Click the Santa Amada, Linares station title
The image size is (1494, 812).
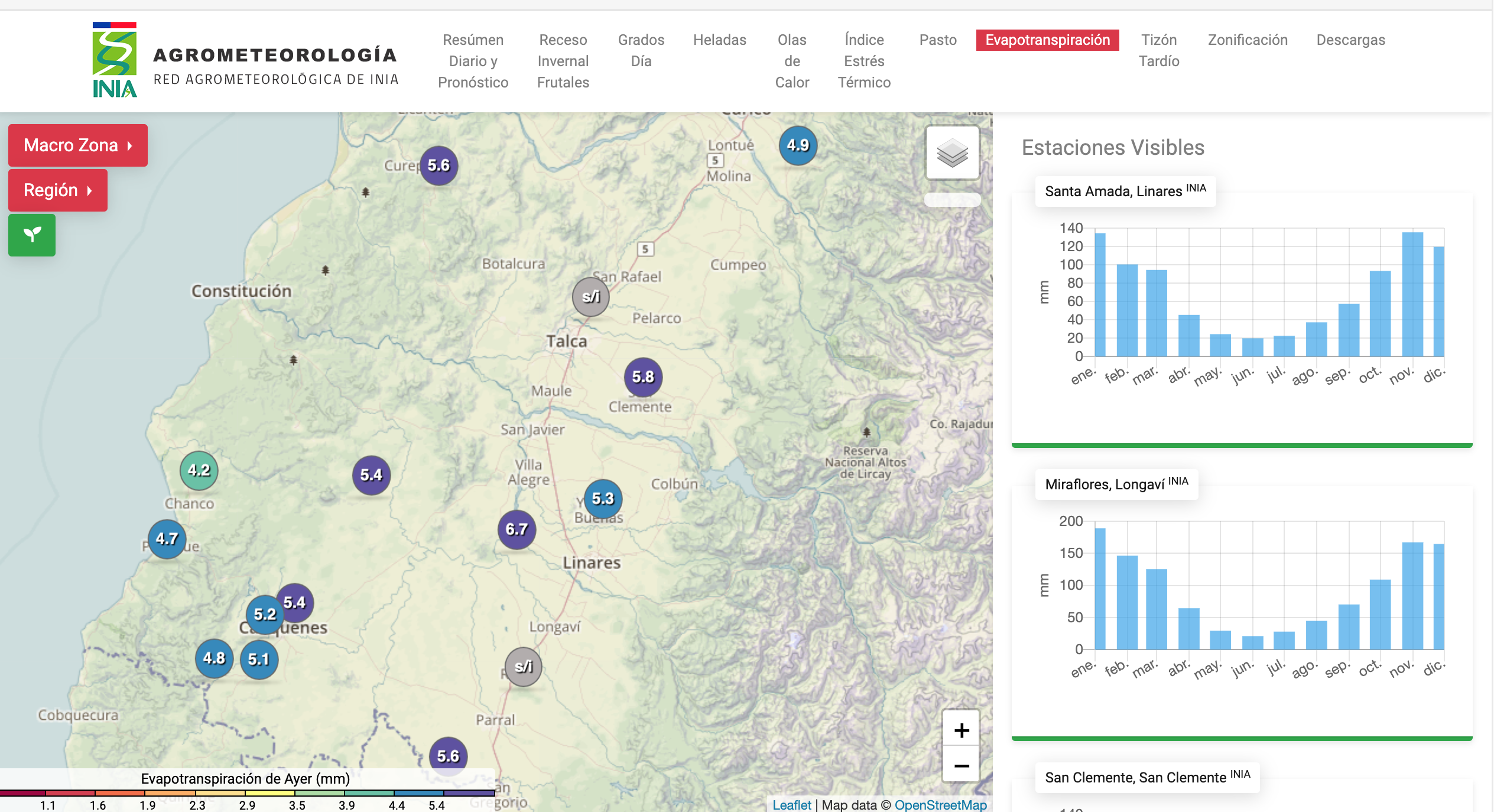click(x=1125, y=191)
